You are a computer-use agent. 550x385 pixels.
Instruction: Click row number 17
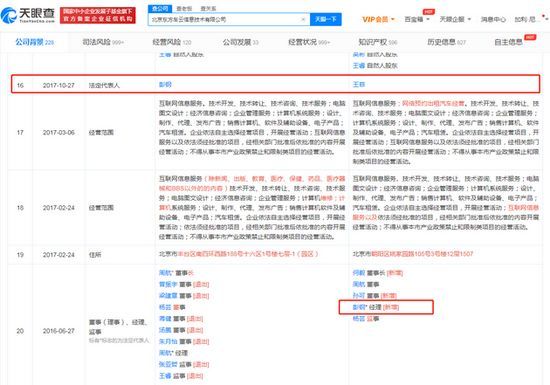(20, 133)
